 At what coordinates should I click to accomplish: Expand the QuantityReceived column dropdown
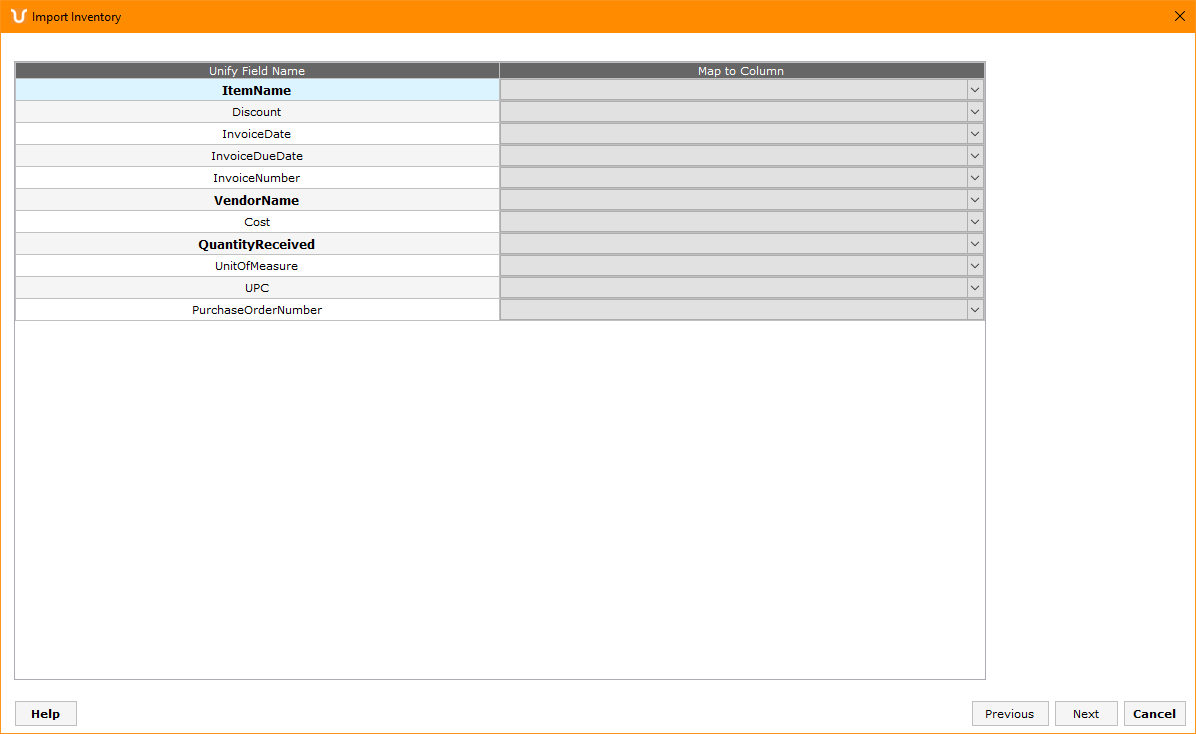975,244
